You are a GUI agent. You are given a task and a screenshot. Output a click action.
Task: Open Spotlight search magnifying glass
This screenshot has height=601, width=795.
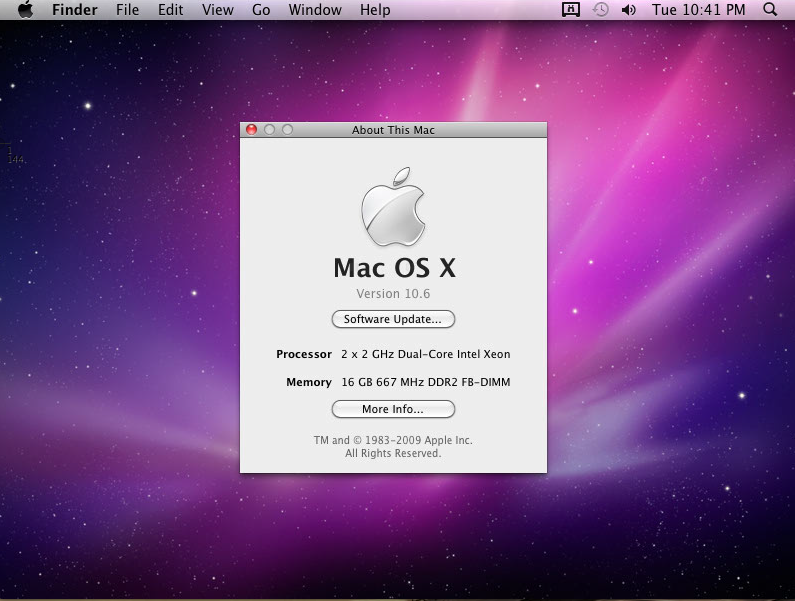tap(770, 10)
